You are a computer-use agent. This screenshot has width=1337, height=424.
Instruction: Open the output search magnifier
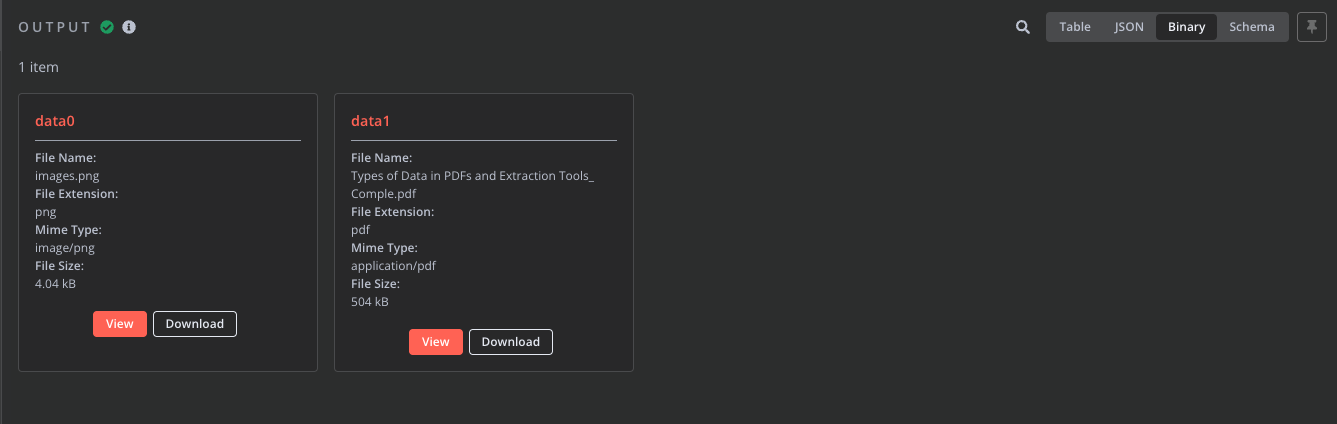tap(1023, 27)
